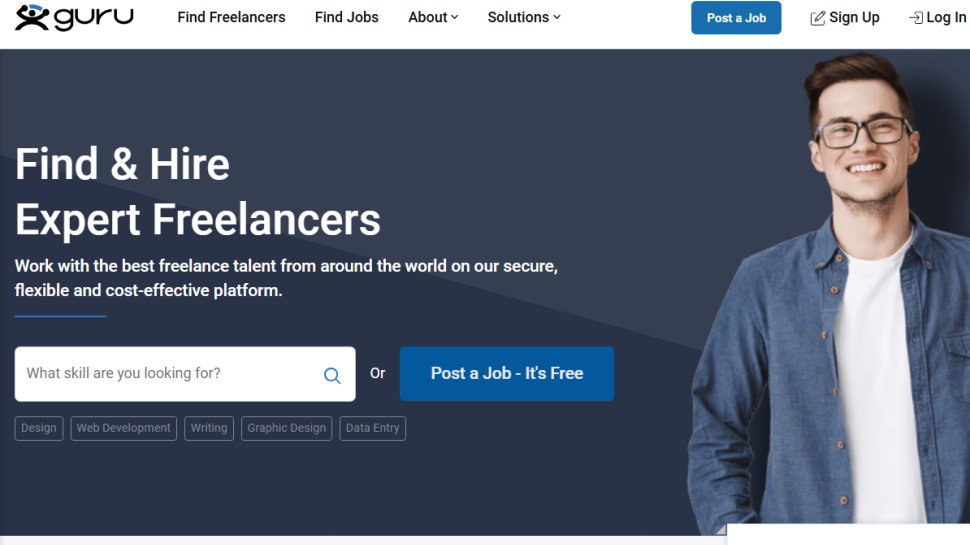
Task: Click the Sign Up link
Action: [x=854, y=18]
